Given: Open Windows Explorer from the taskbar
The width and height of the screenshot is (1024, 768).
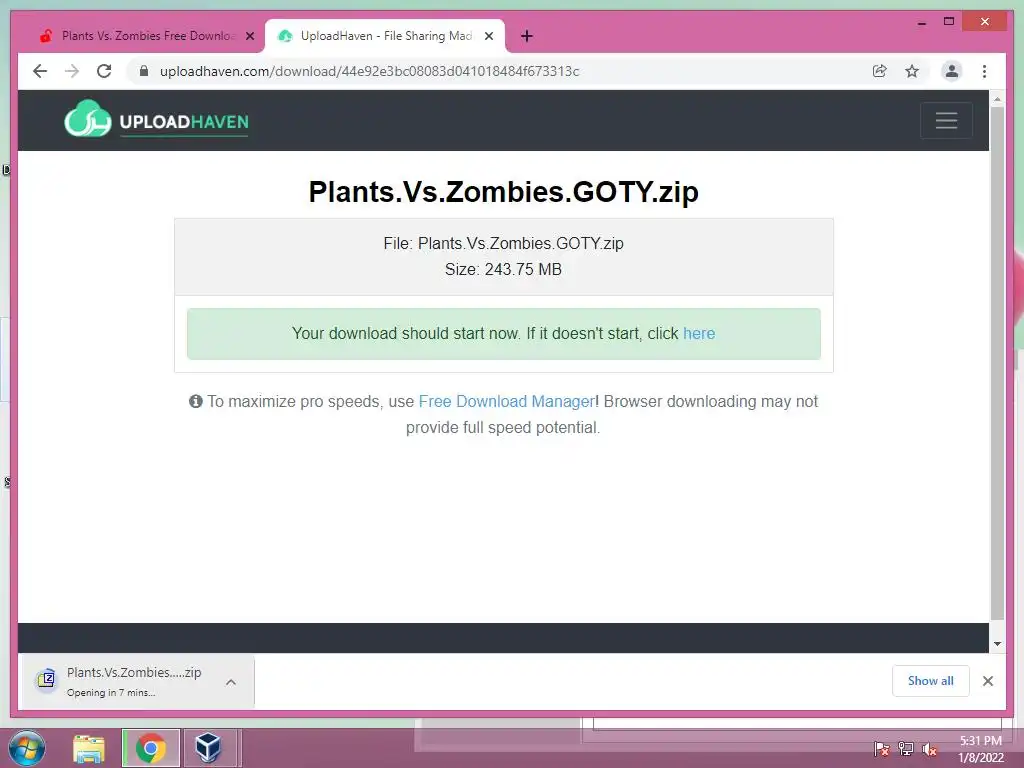Looking at the screenshot, I should (x=89, y=748).
